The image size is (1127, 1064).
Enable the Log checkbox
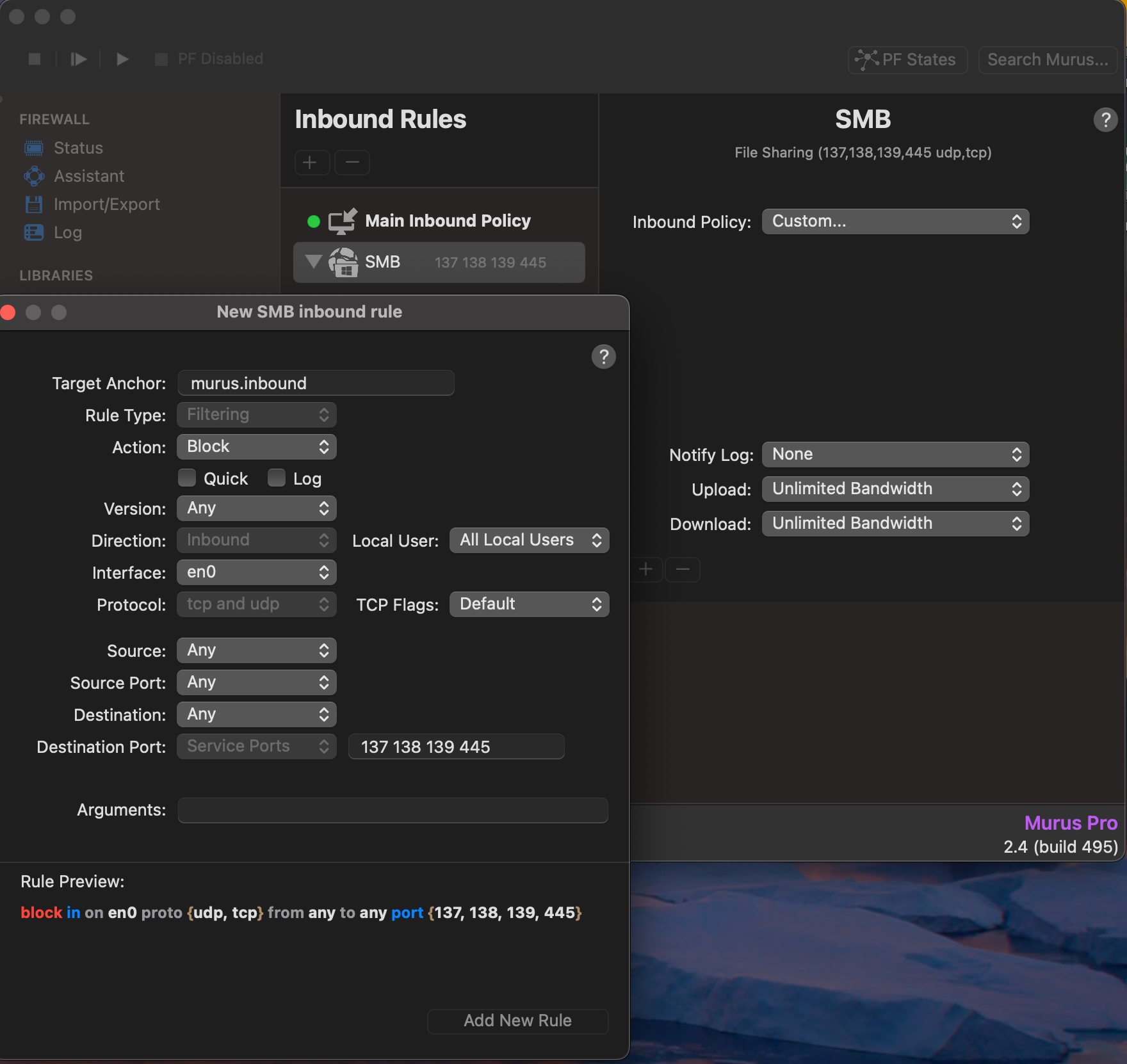click(x=277, y=478)
